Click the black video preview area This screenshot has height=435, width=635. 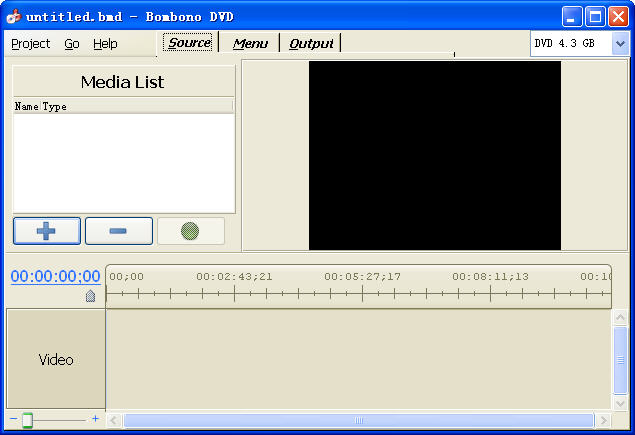(x=435, y=156)
